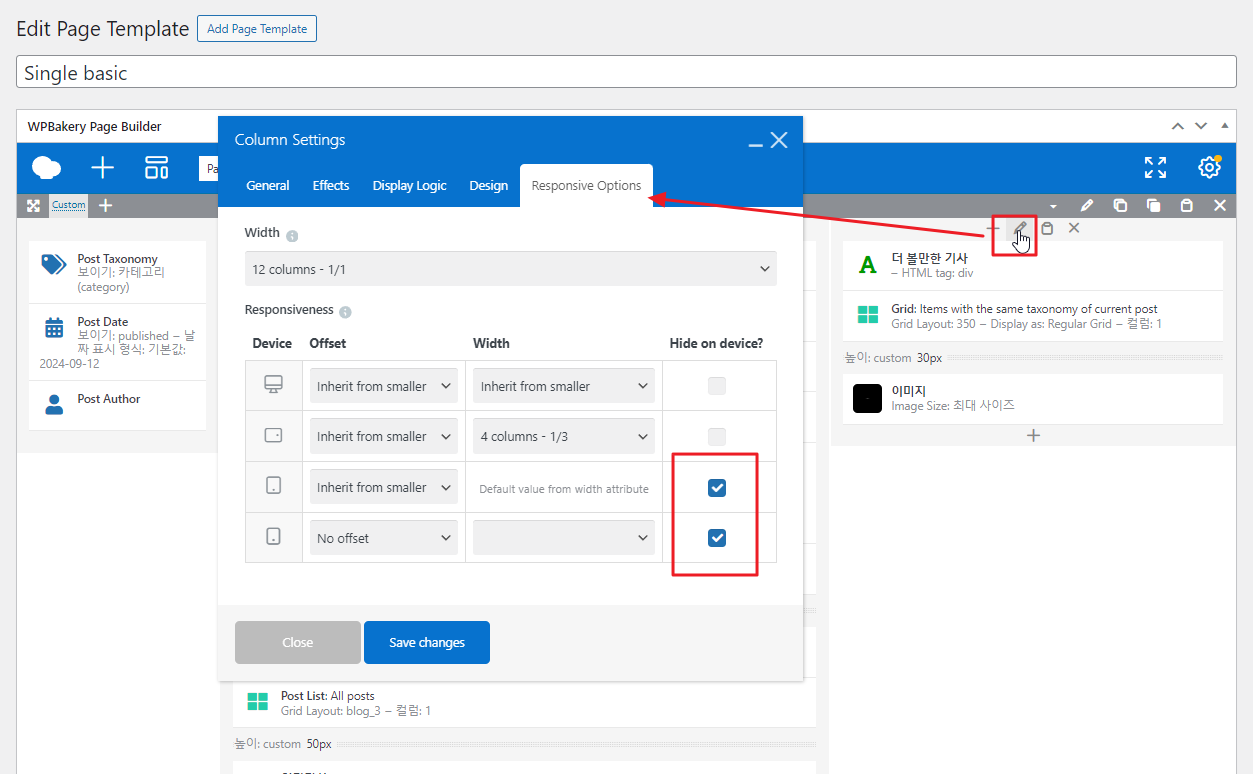Move the WPBakery panel up with the up chevron
Image resolution: width=1253 pixels, height=774 pixels.
pos(1178,126)
